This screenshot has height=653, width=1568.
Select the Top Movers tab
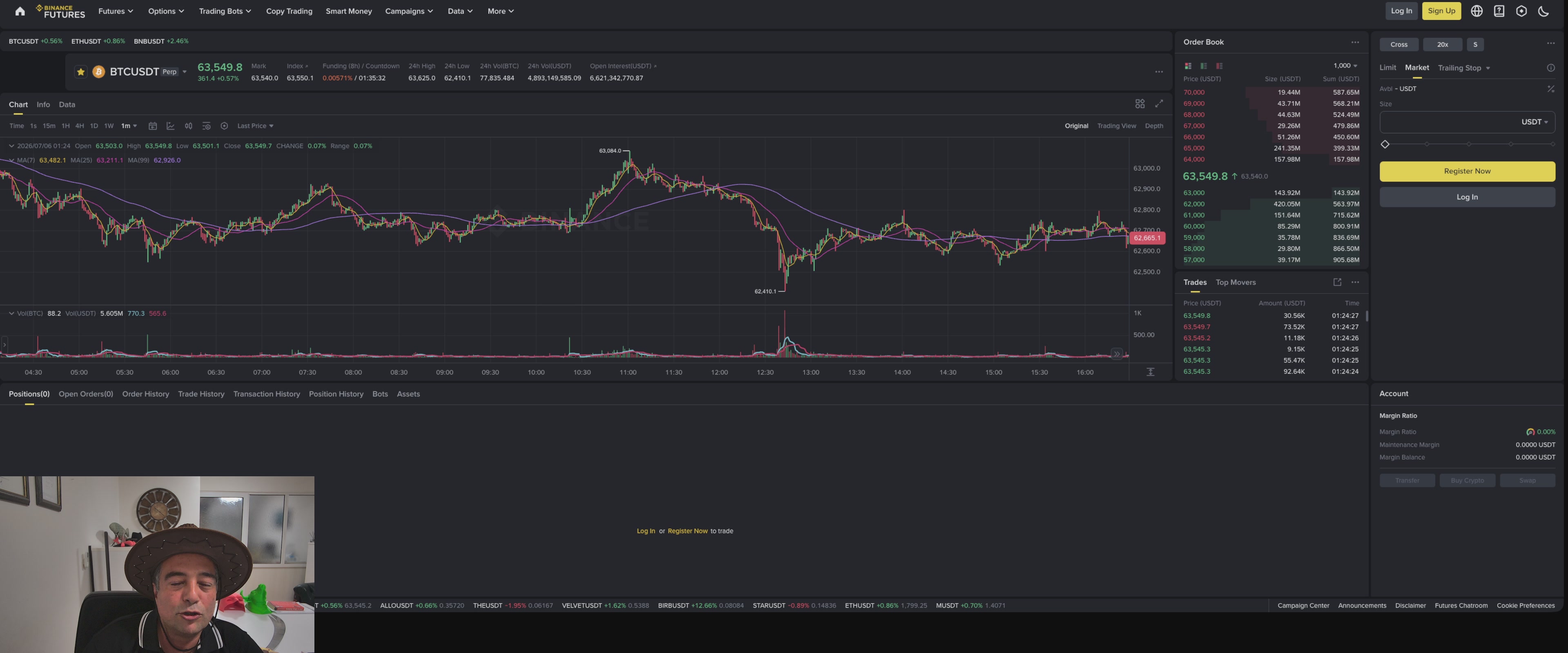tap(1235, 282)
